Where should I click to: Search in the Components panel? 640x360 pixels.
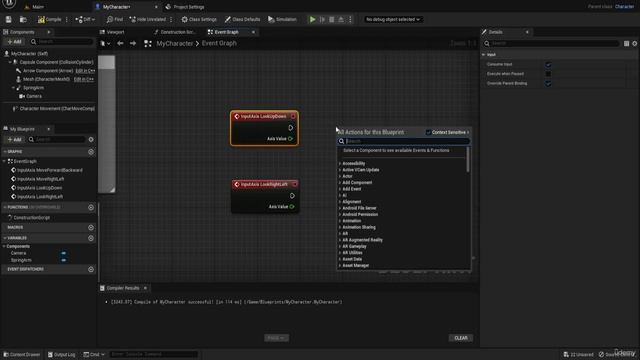point(61,42)
